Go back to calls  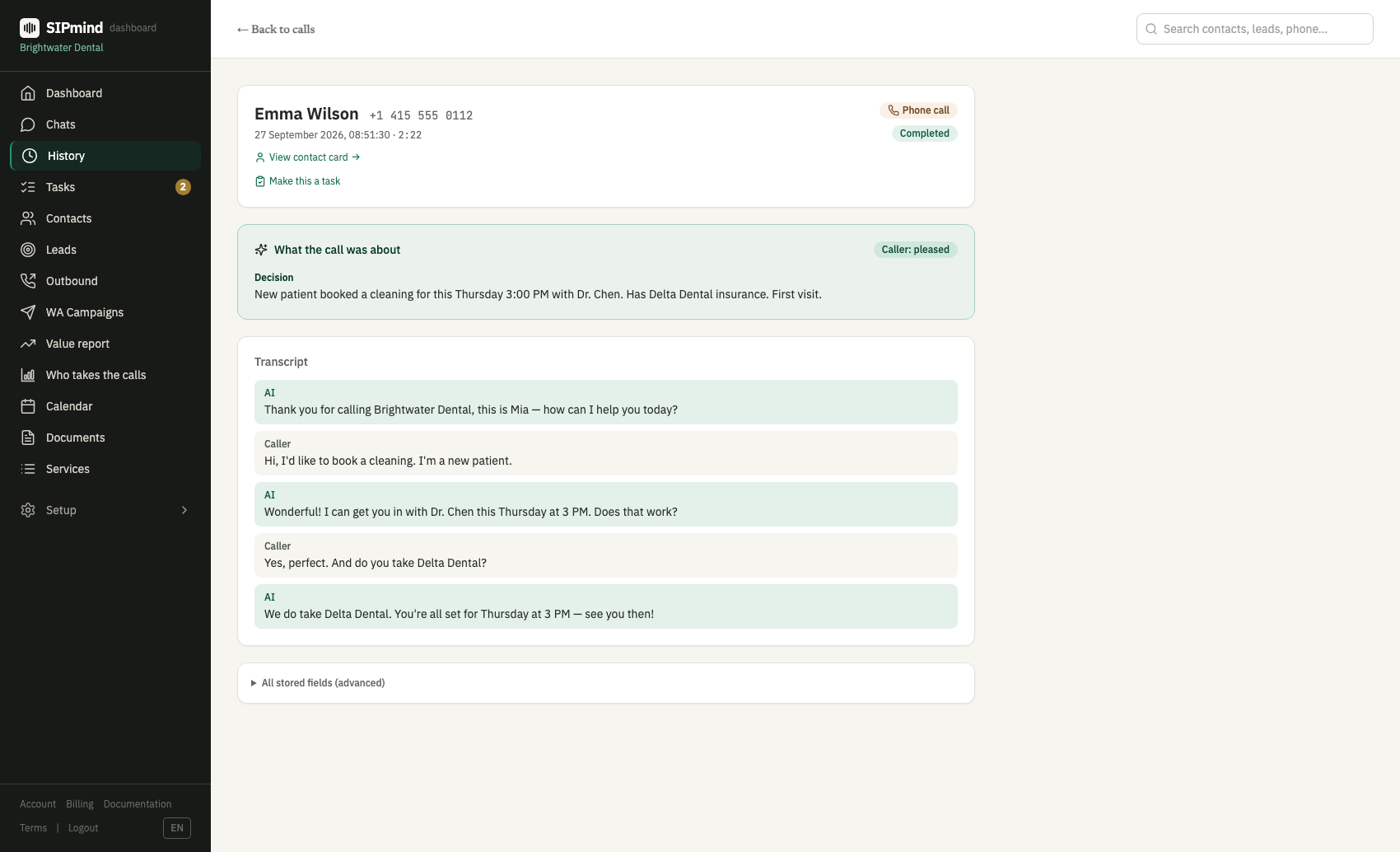pyautogui.click(x=276, y=29)
